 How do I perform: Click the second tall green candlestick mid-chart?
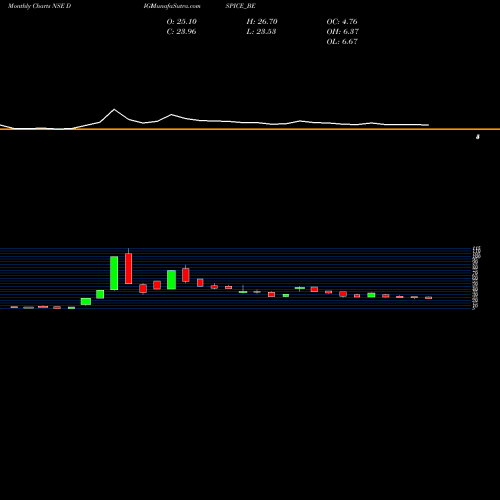click(x=171, y=279)
